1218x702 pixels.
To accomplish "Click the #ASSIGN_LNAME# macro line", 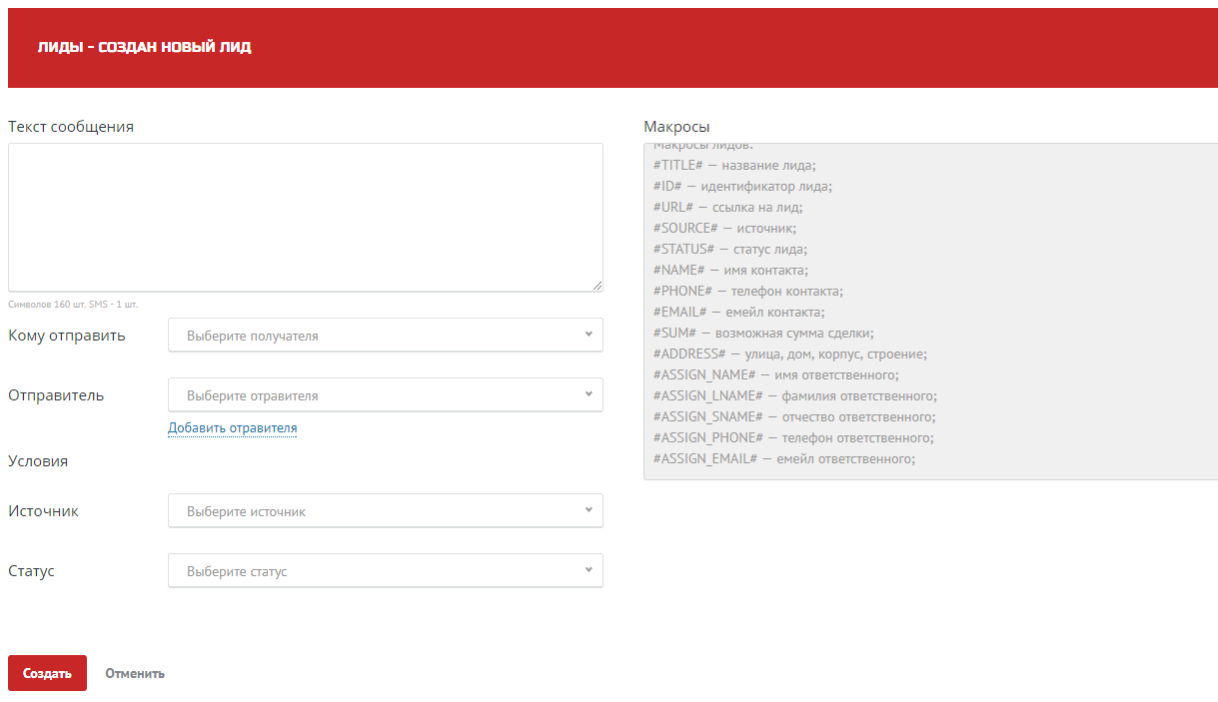I will pyautogui.click(x=795, y=396).
